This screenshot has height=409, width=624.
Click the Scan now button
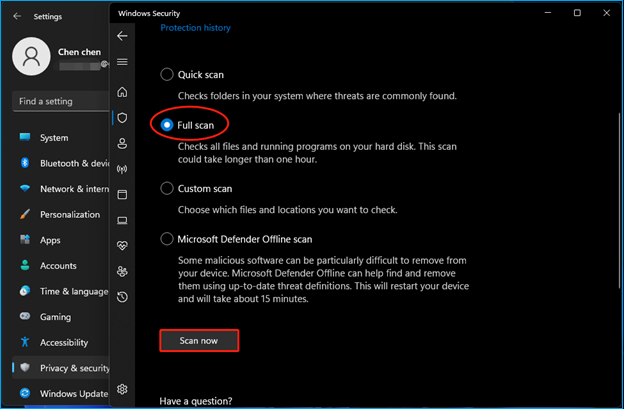click(201, 341)
